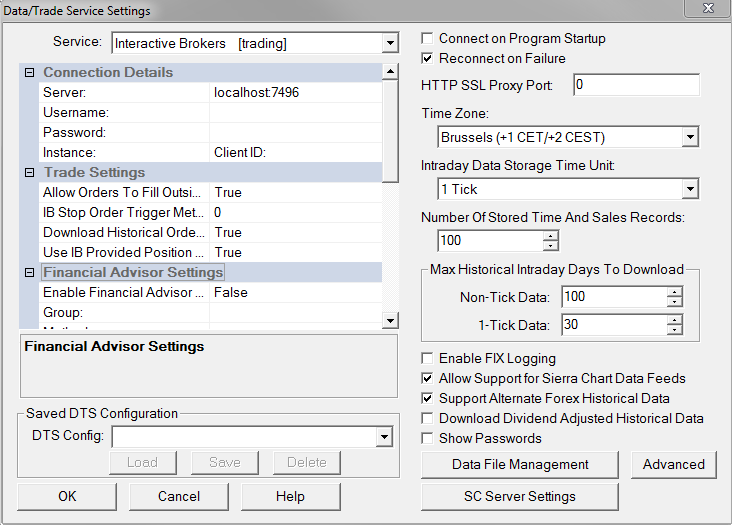Open the Time Zone dropdown
Screen dimensions: 732x525
[689, 137]
